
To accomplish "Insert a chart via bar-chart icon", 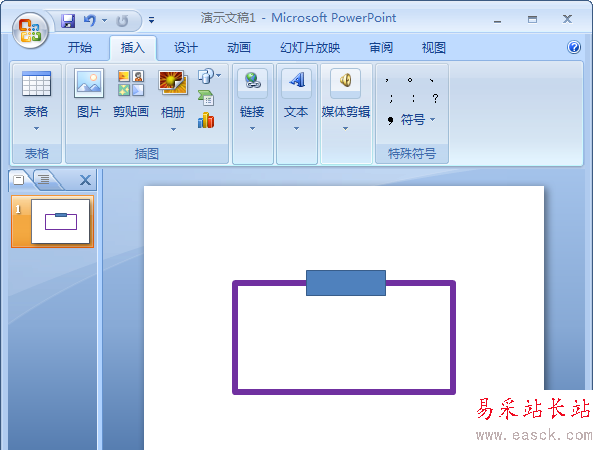I will 206,120.
